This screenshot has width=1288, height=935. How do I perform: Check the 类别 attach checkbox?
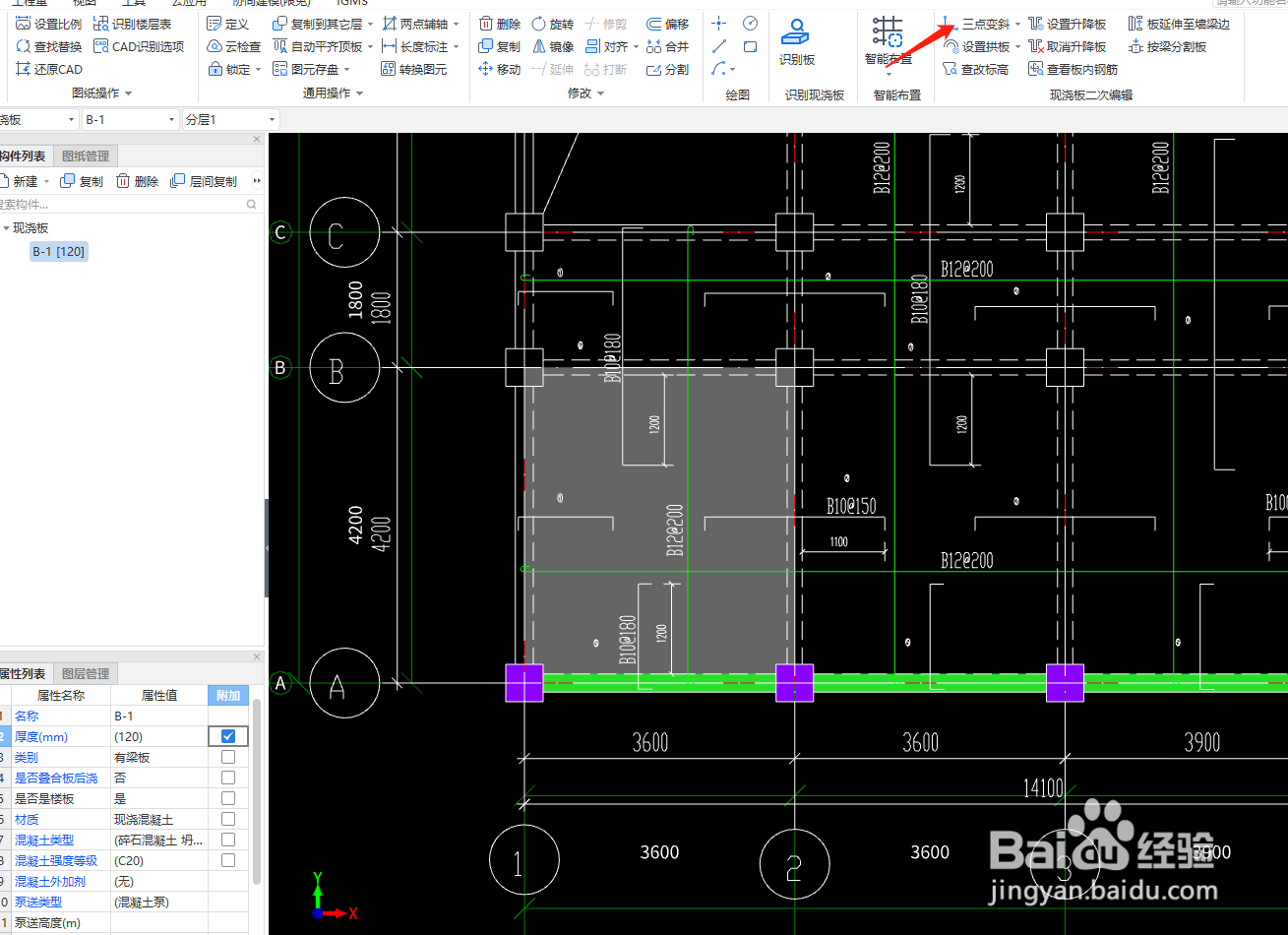(228, 757)
